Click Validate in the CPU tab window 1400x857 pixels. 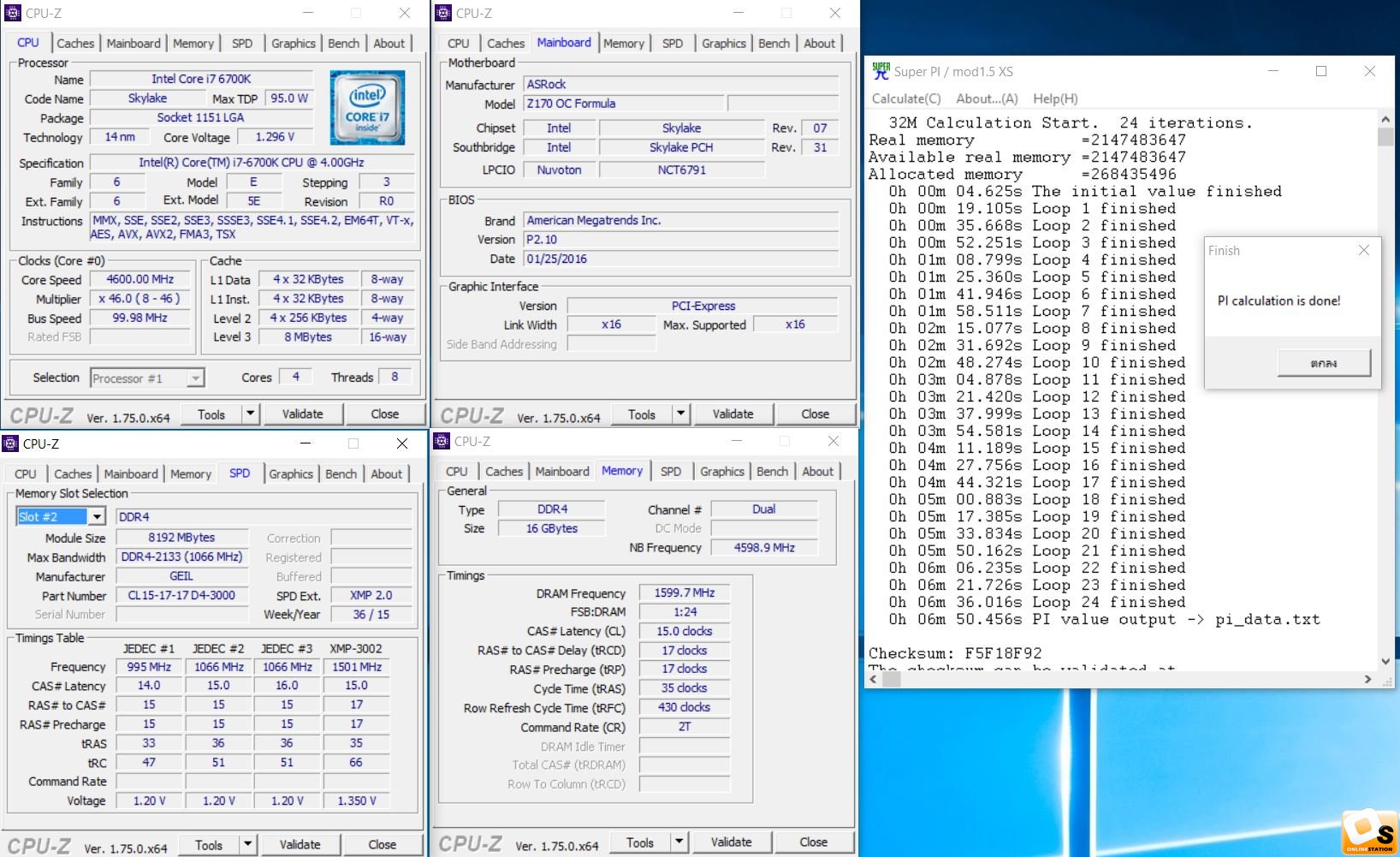coord(303,414)
